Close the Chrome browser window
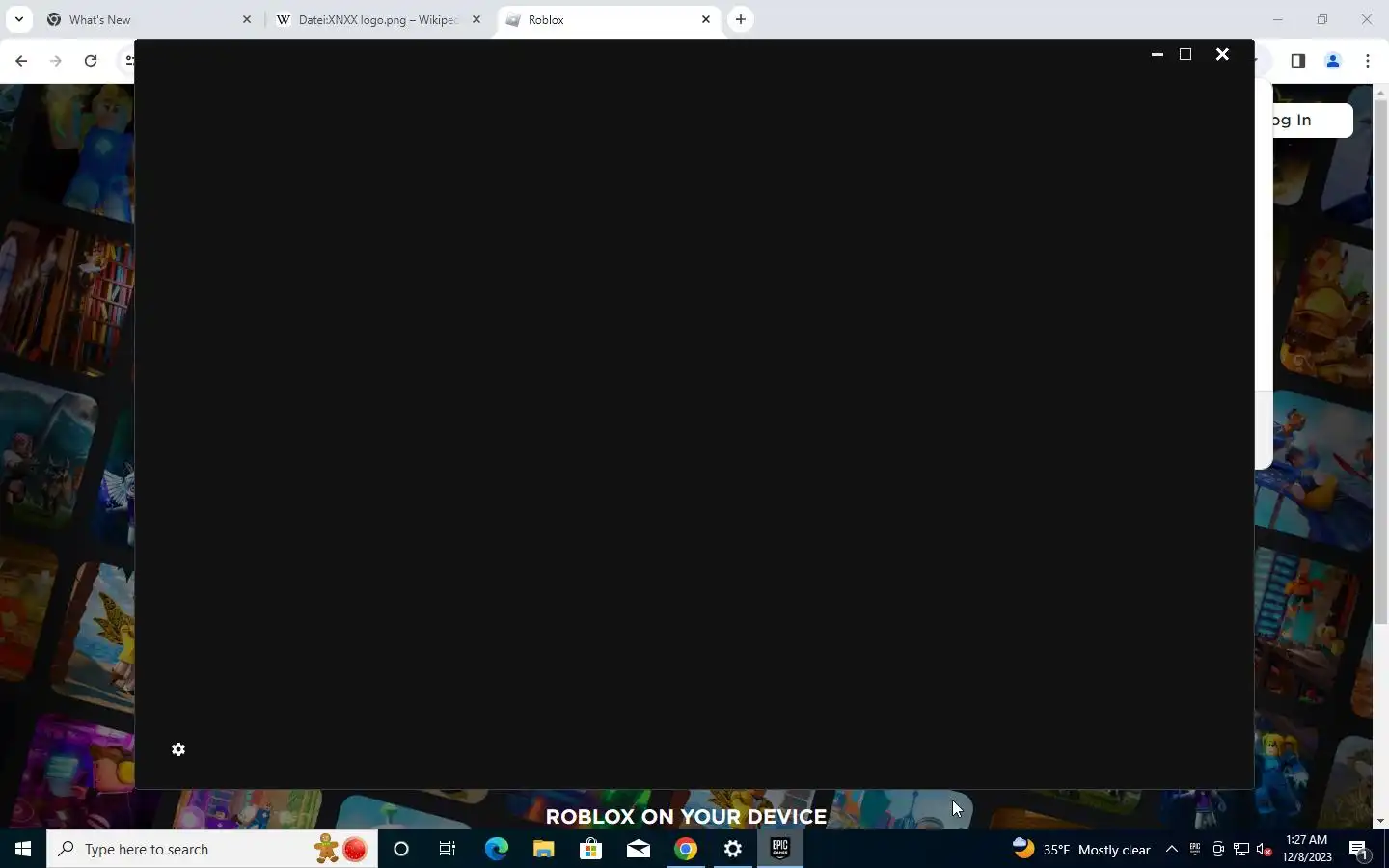The image size is (1389, 868). (x=1367, y=19)
